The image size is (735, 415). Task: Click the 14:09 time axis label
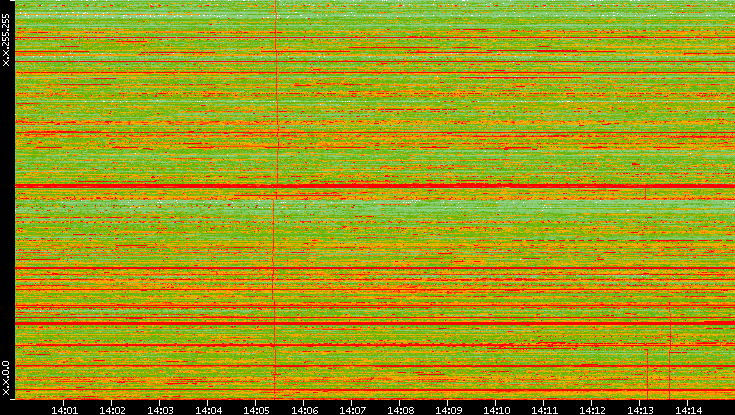[449, 410]
